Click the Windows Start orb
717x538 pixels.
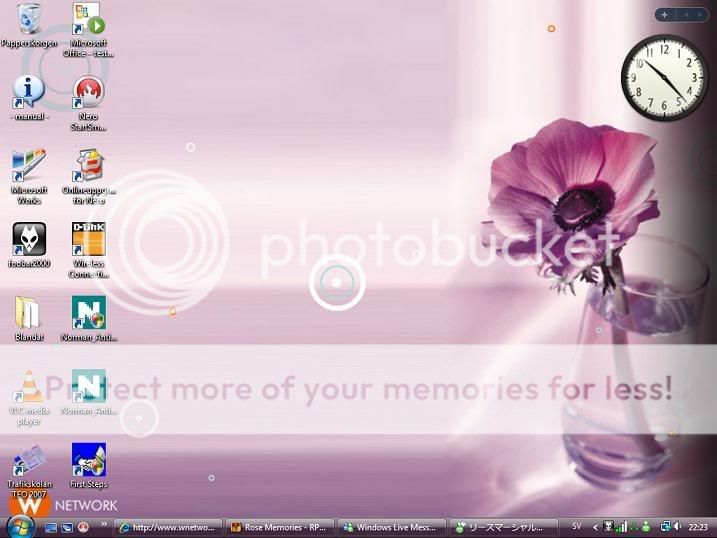tap(19, 526)
